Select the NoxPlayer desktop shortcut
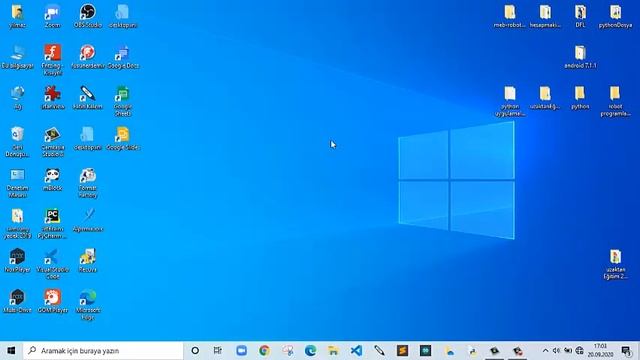Viewport: 640px width, 360px height. pyautogui.click(x=17, y=260)
